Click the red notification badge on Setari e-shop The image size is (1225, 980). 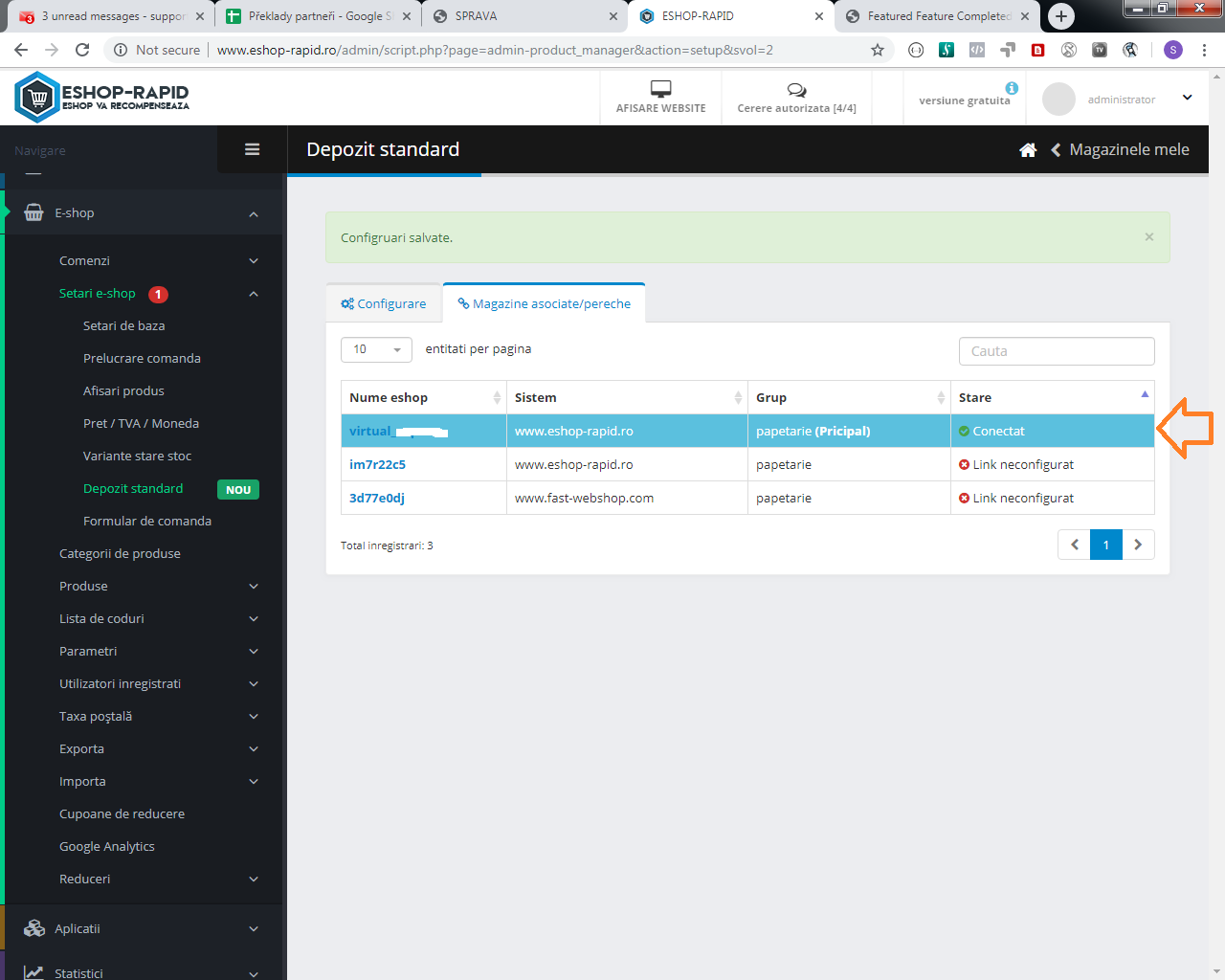pyautogui.click(x=158, y=294)
